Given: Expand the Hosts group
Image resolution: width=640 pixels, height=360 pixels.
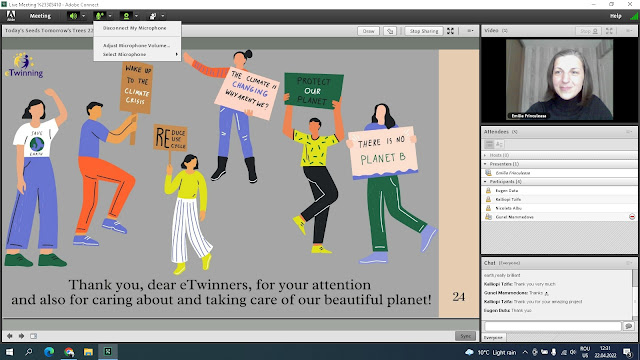Looking at the screenshot, I should click(x=485, y=155).
